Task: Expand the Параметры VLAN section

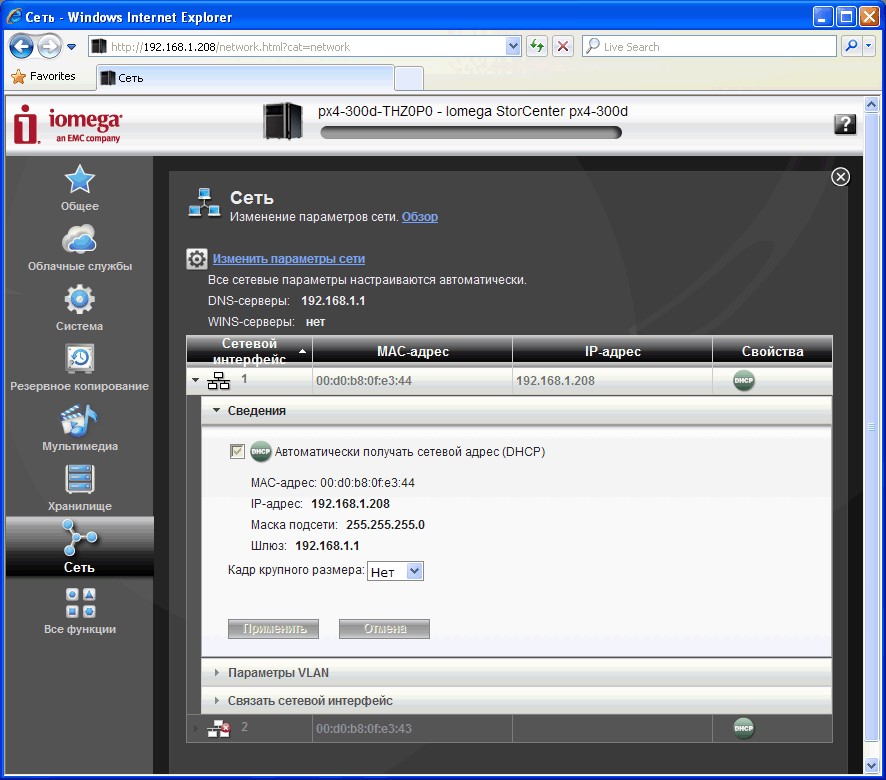Action: coord(278,673)
